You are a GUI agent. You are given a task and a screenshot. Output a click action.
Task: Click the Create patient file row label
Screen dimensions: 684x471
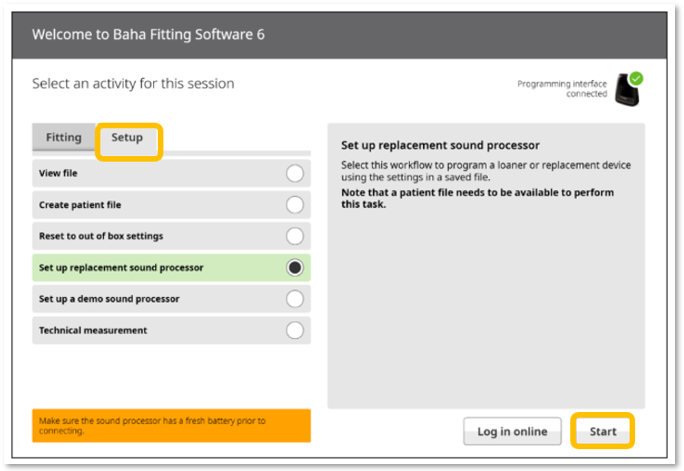tap(80, 205)
